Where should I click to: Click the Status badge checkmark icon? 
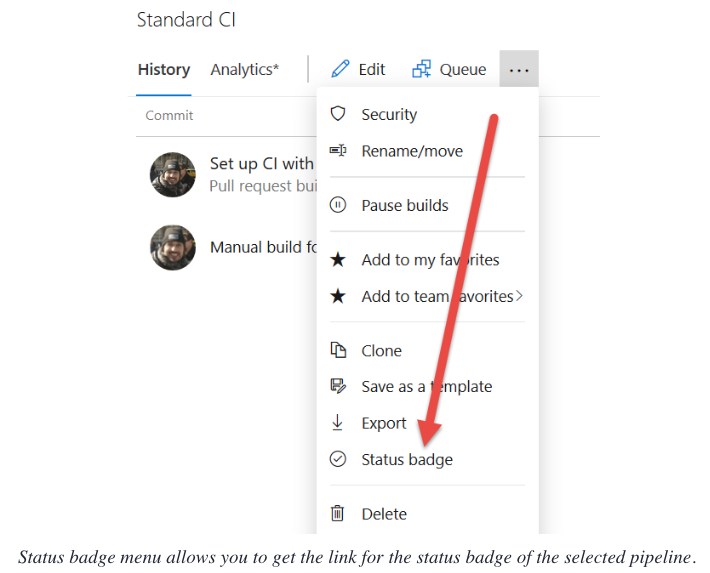[x=338, y=459]
